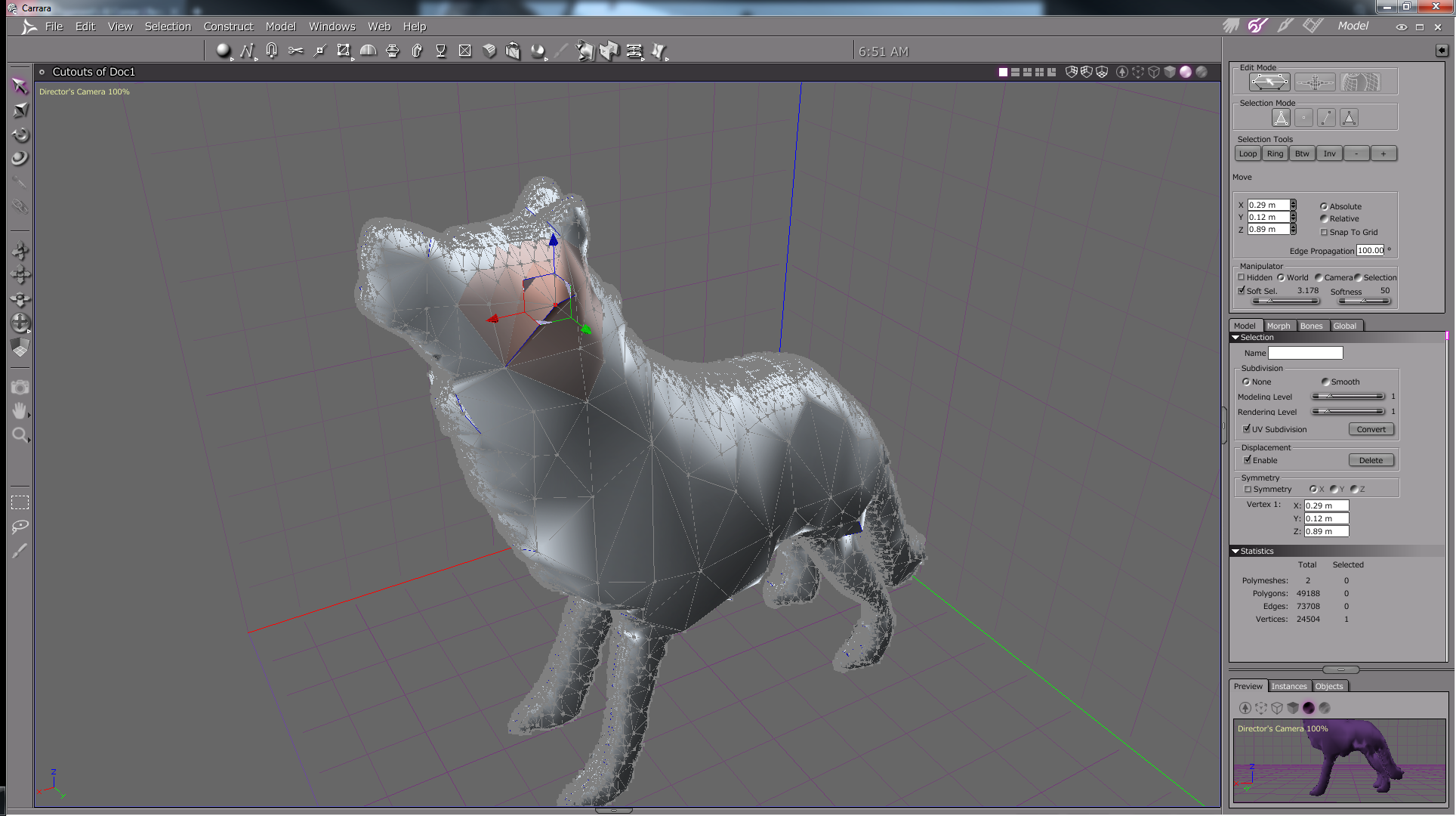Click the X move value stepper arrows
Screen dimensions: 1456x816
1293,205
